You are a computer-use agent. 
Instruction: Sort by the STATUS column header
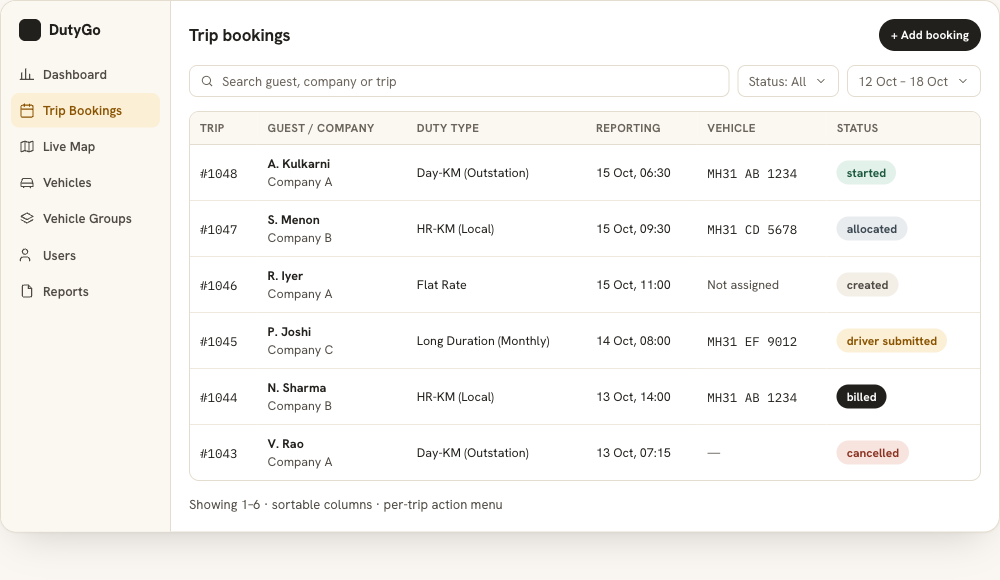[857, 128]
